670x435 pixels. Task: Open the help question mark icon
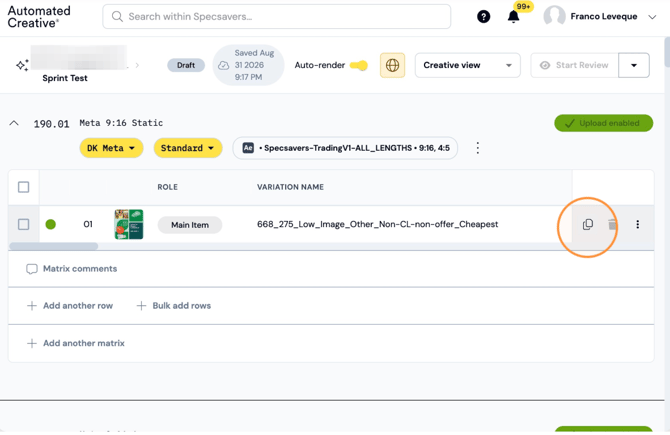[483, 17]
